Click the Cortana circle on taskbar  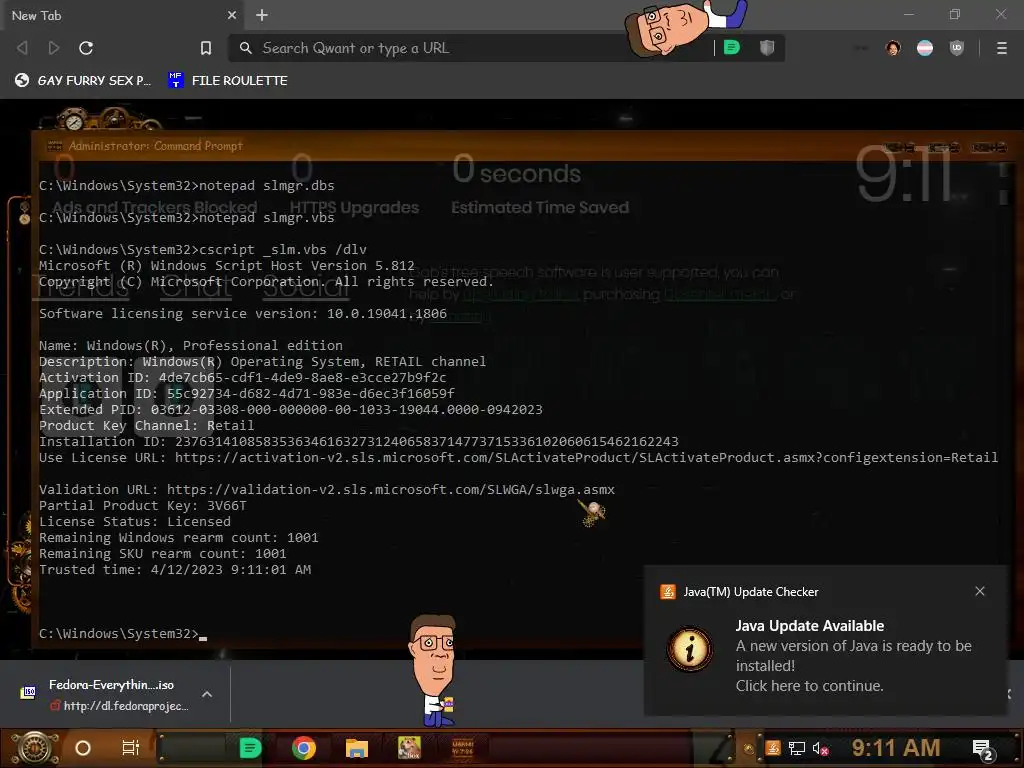pyautogui.click(x=83, y=748)
